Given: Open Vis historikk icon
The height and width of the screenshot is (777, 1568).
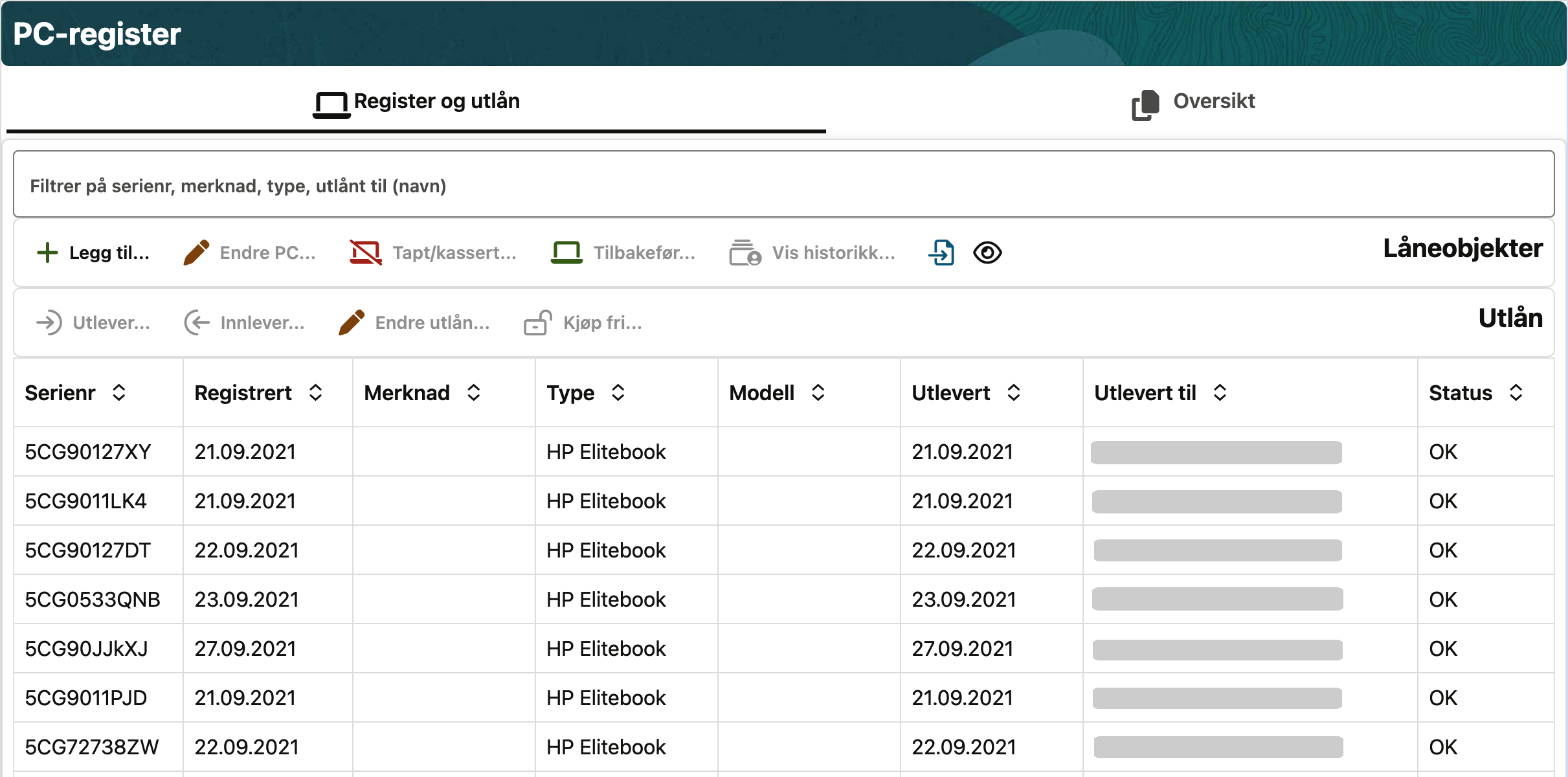Looking at the screenshot, I should 745,253.
